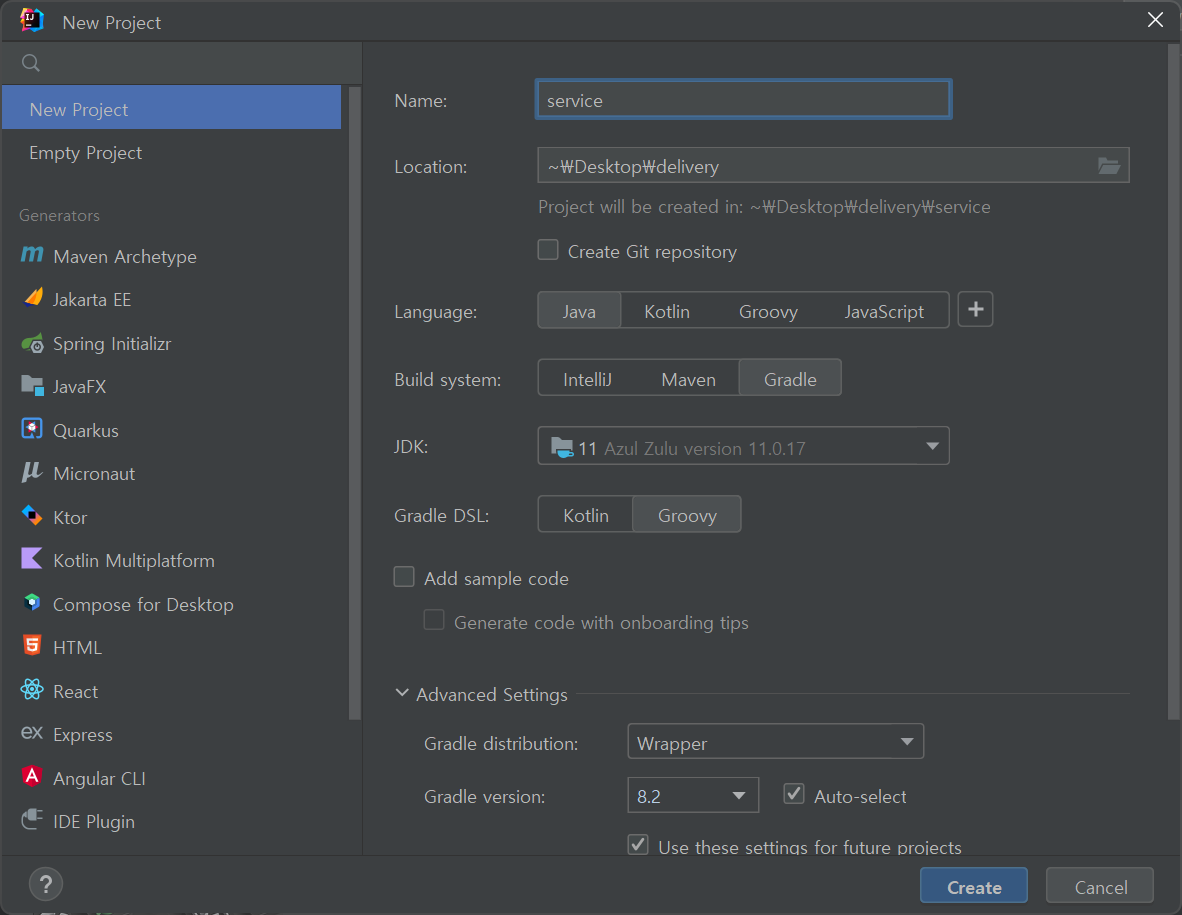The height and width of the screenshot is (915, 1182).
Task: Click the Micronaut mu icon
Action: [x=32, y=472]
